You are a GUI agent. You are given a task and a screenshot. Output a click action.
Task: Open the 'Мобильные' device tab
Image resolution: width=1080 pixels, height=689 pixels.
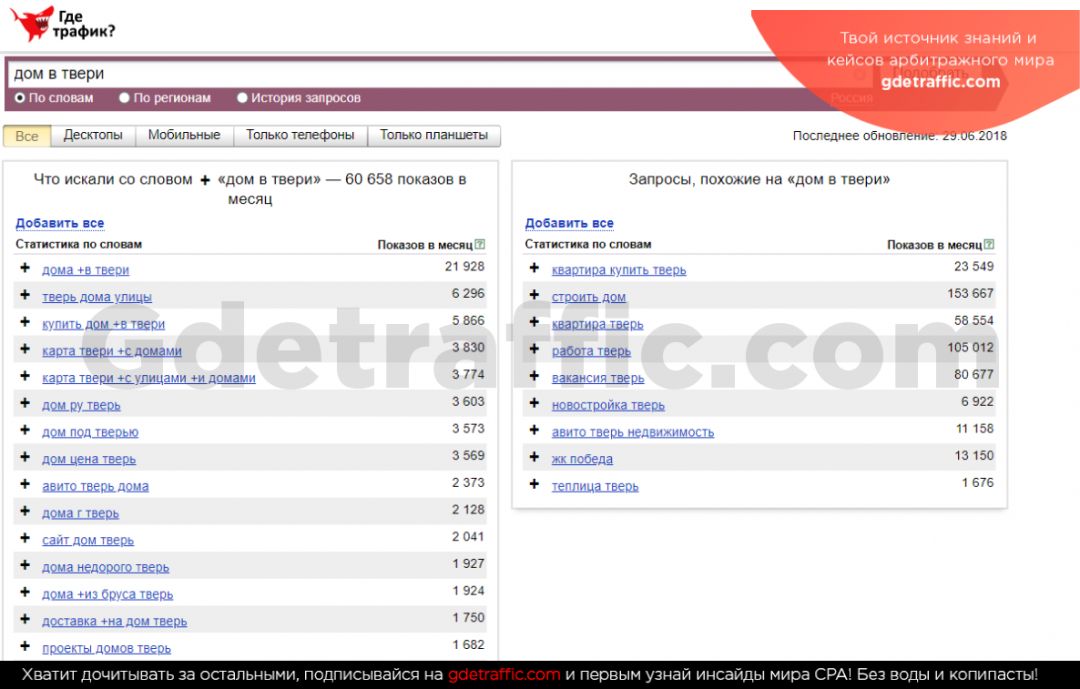tap(184, 135)
